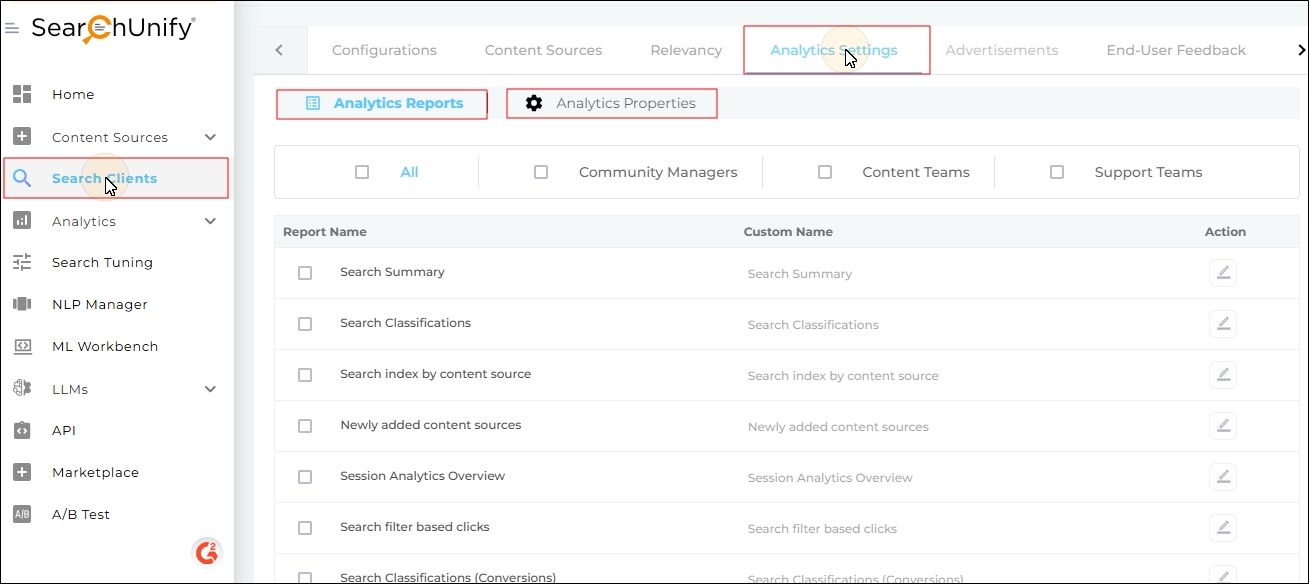Viewport: 1309px width, 584px height.
Task: Edit custom name for Session Analytics Overview
Action: click(x=1222, y=477)
